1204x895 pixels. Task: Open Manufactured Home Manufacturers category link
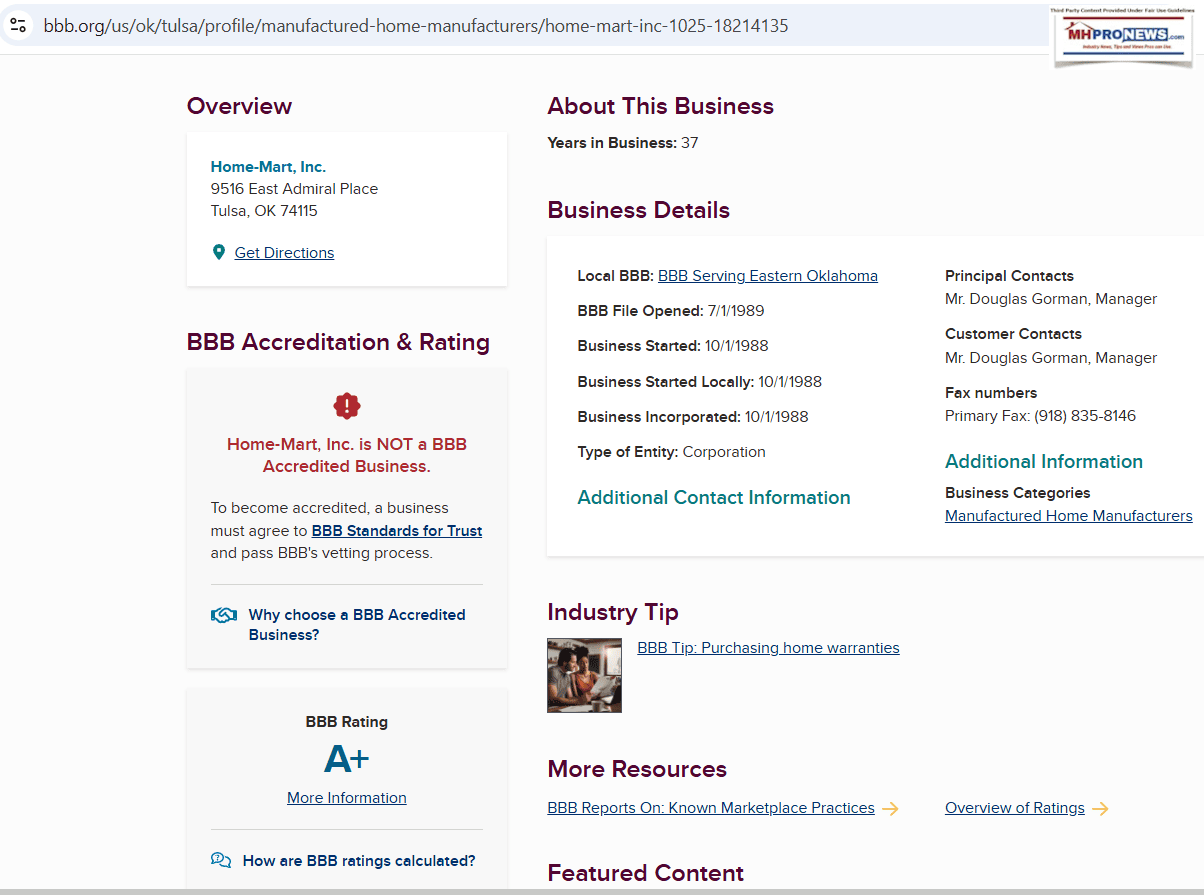[x=1068, y=516]
